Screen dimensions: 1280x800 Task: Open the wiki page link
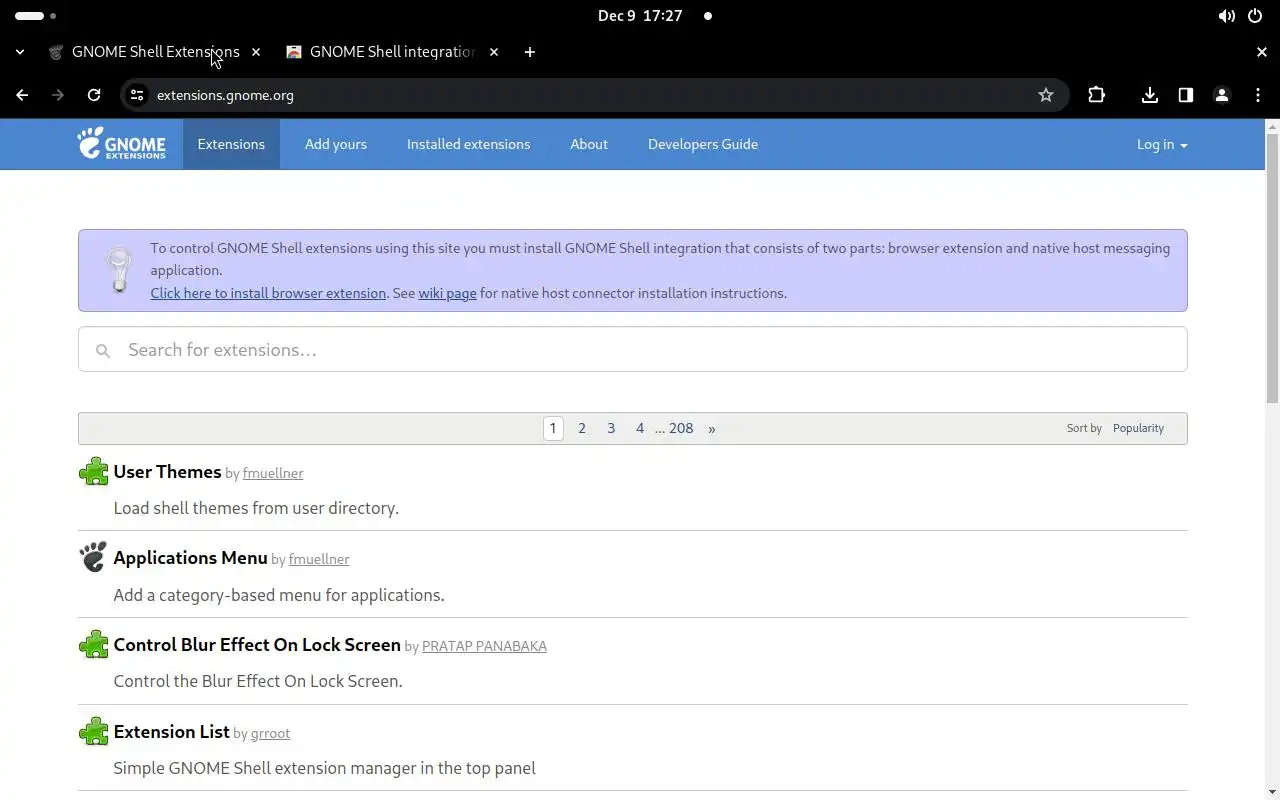447,293
